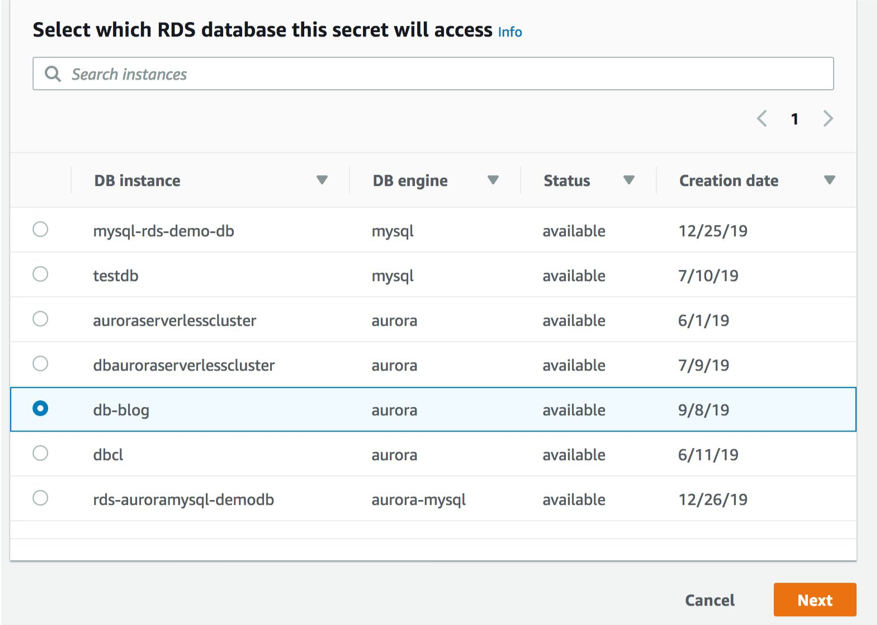
Task: Click the search magnifier icon
Action: (x=52, y=73)
